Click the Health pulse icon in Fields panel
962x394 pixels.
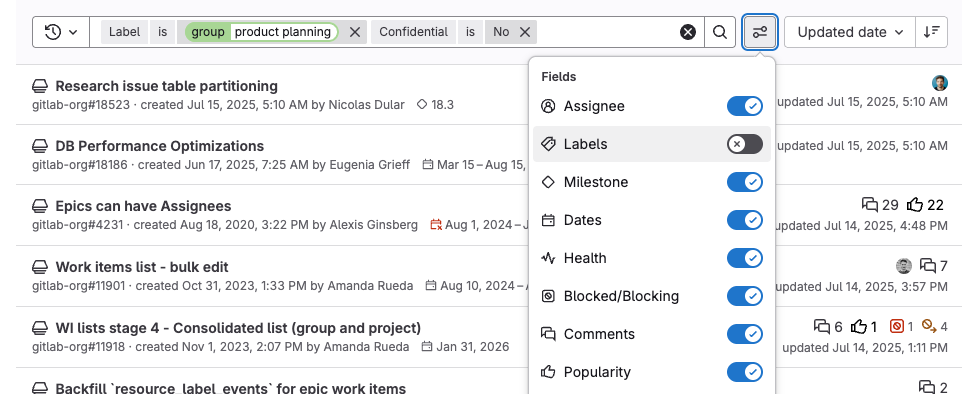point(548,258)
